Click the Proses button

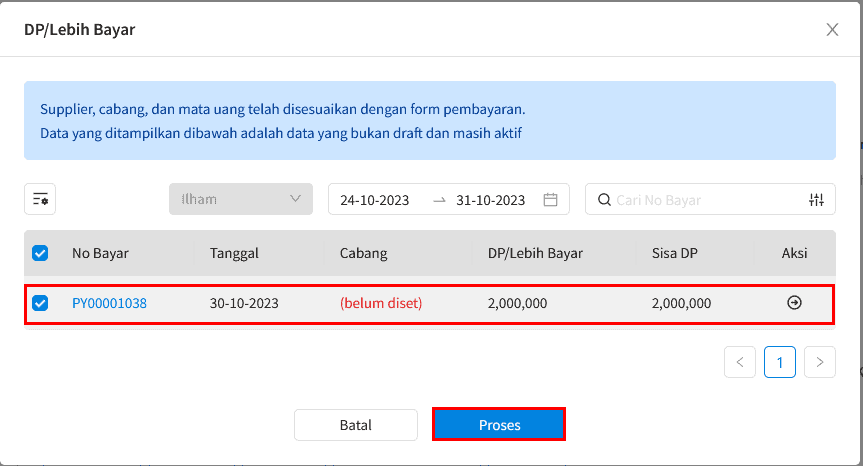pos(499,425)
